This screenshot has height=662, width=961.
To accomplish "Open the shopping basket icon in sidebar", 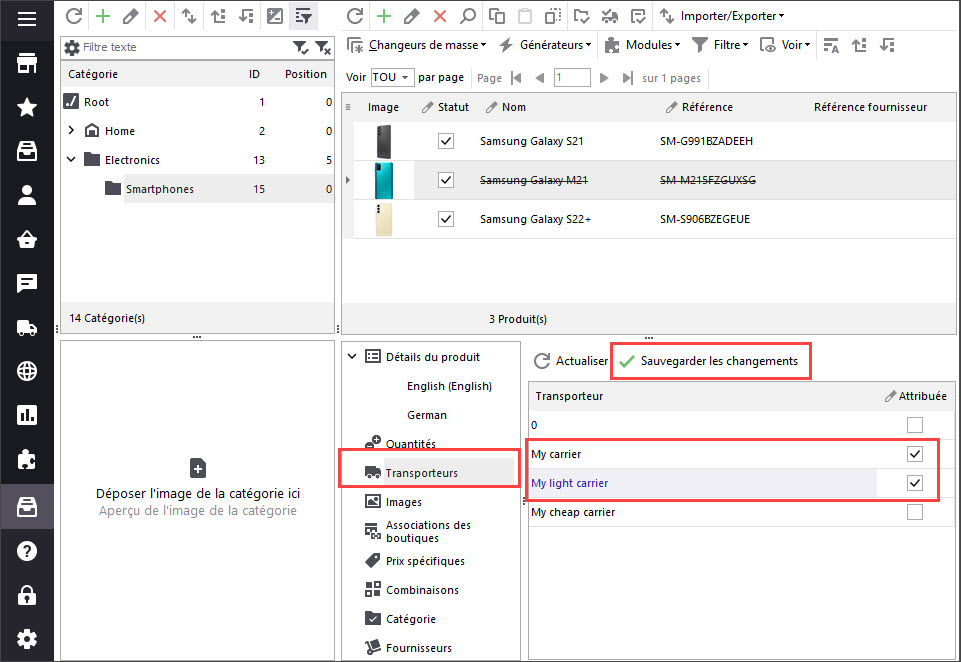I will coord(27,239).
